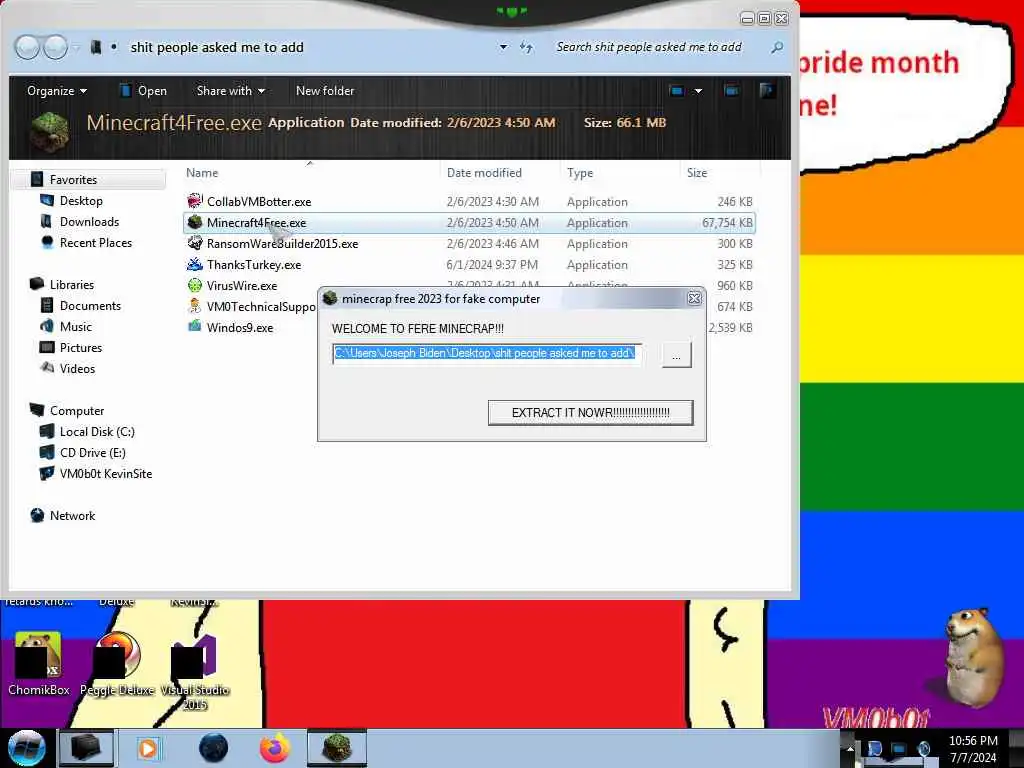The height and width of the screenshot is (768, 1024).
Task: Expand the Share with menu
Action: pos(231,91)
